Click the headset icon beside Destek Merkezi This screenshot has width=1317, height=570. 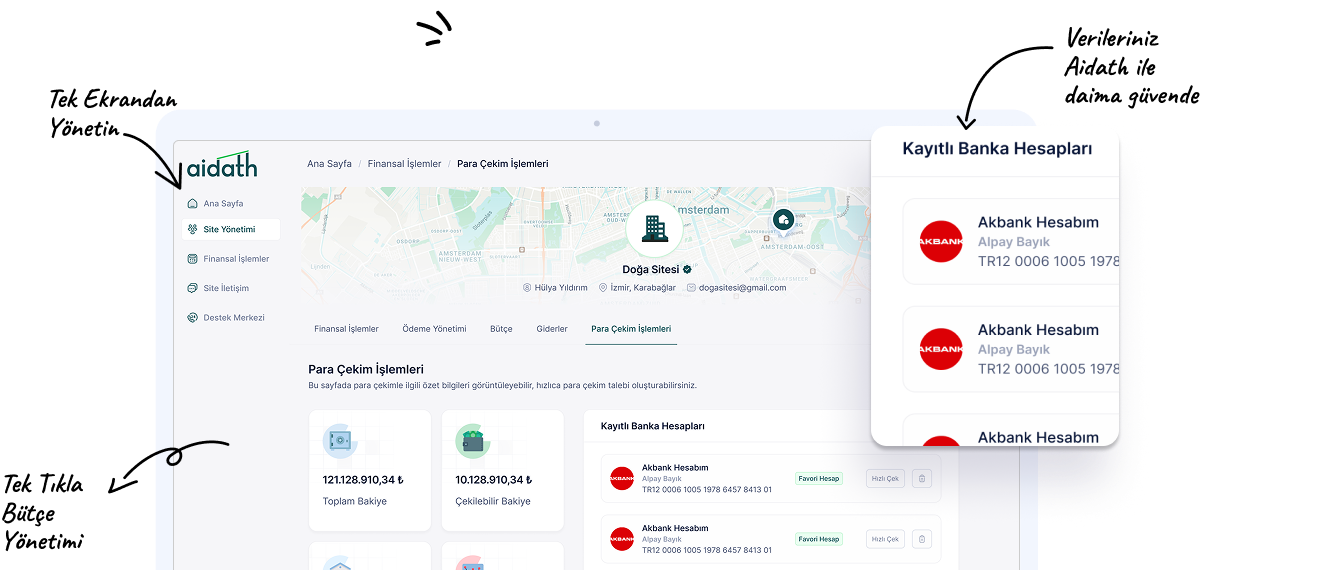[193, 318]
